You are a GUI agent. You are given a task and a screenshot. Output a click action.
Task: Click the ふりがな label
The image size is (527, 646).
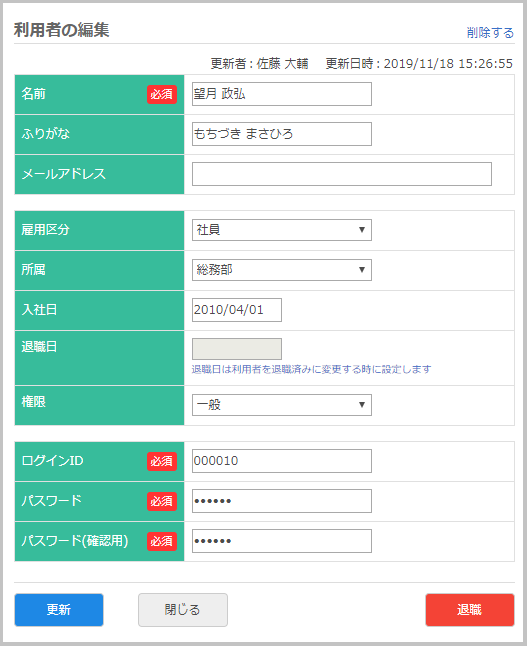click(45, 133)
